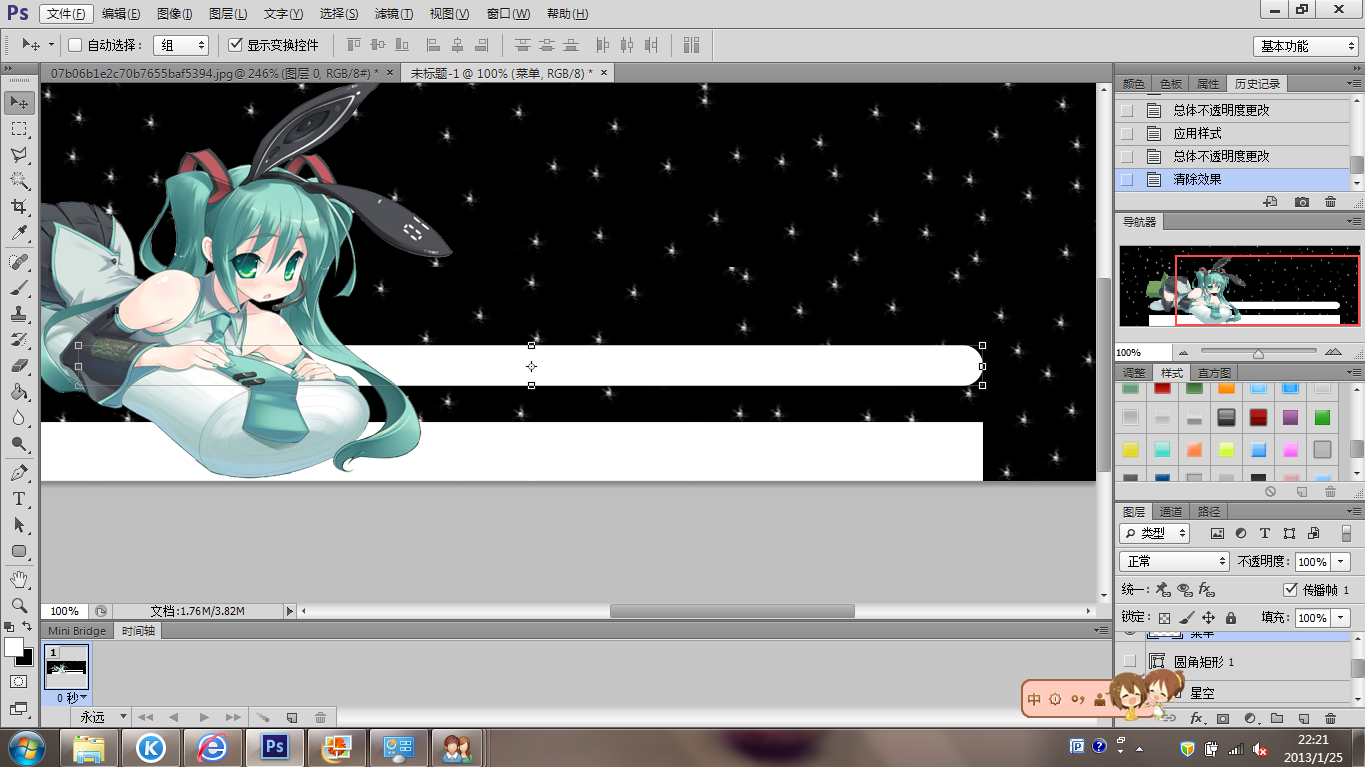This screenshot has width=1365, height=767.
Task: Select the Horizontal Type tool
Action: coord(19,499)
